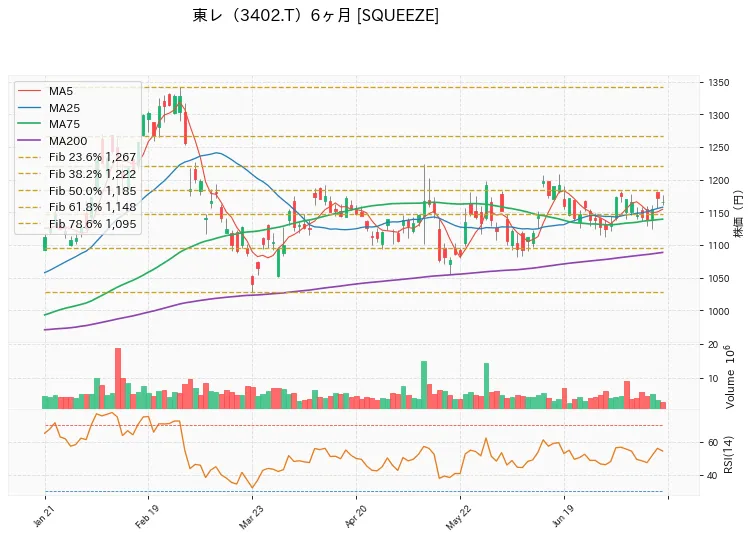Click the 1200 price axis label
The image size is (752, 539).
pyautogui.click(x=718, y=180)
